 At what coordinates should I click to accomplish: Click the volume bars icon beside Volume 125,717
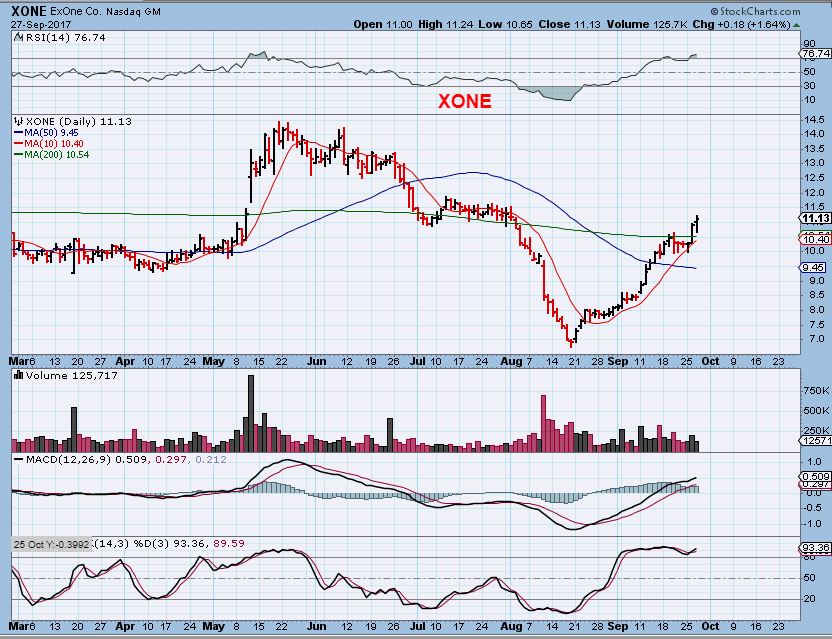[x=19, y=375]
